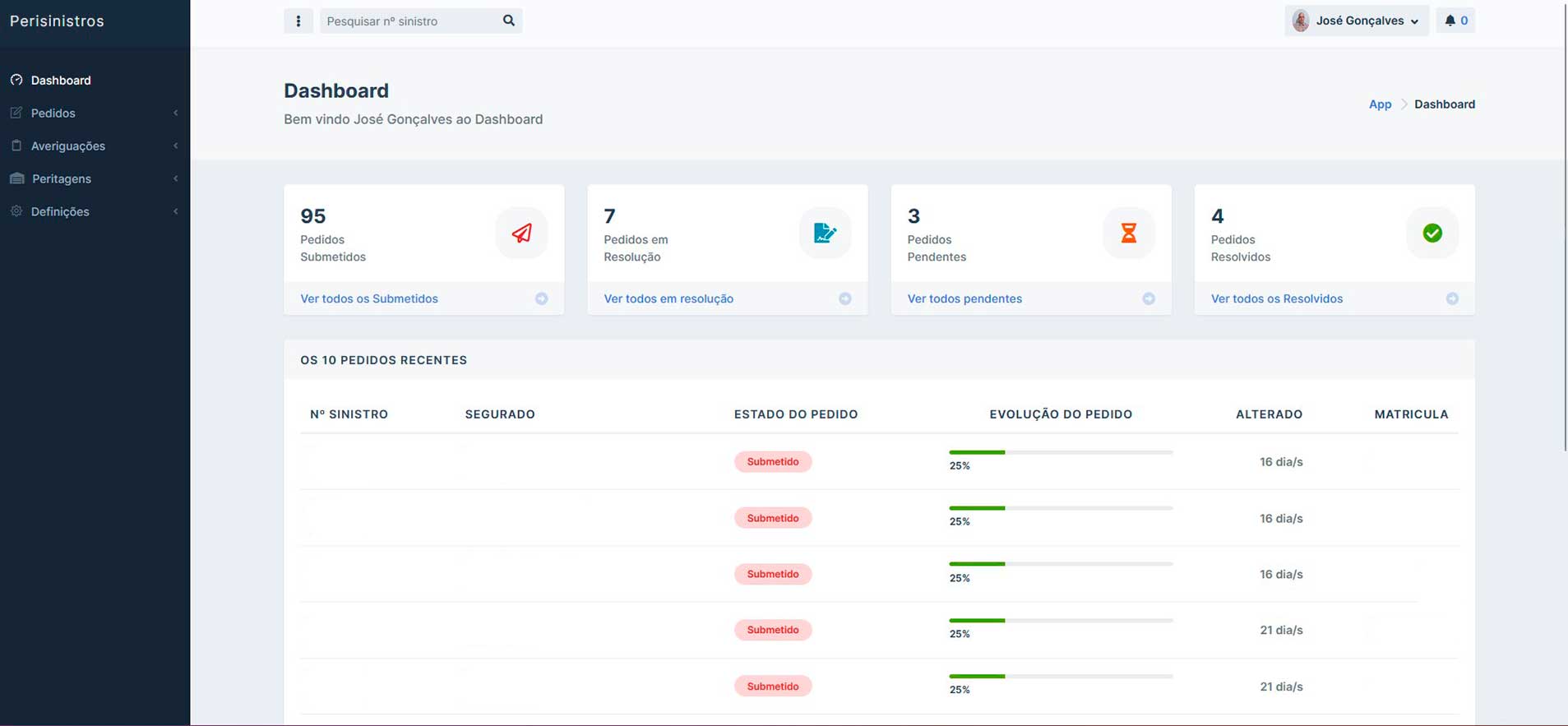Image resolution: width=1568 pixels, height=726 pixels.
Task: Follow the Ver todos os Resolvidos link
Action: tap(1276, 299)
